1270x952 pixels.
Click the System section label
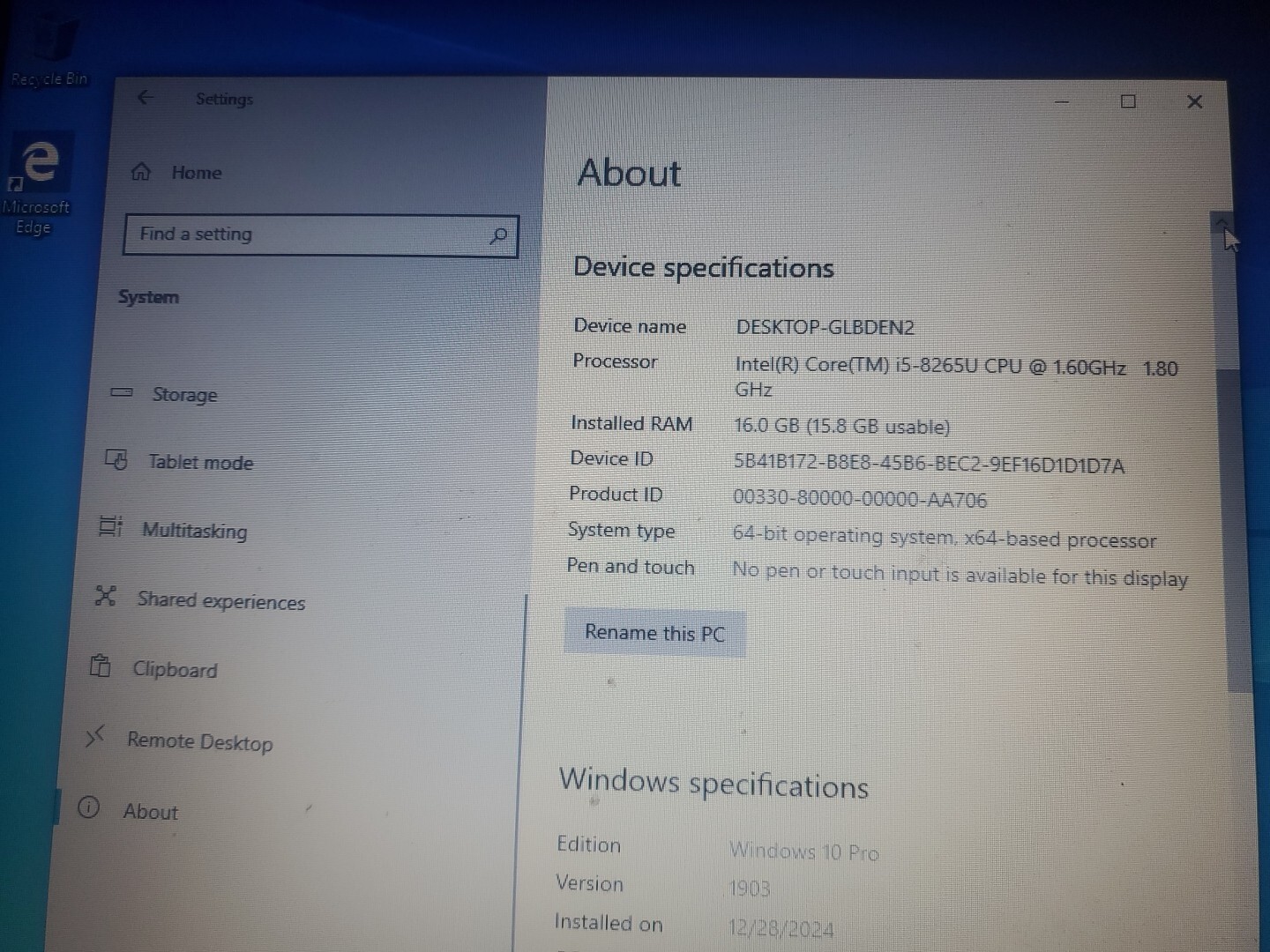click(x=148, y=297)
